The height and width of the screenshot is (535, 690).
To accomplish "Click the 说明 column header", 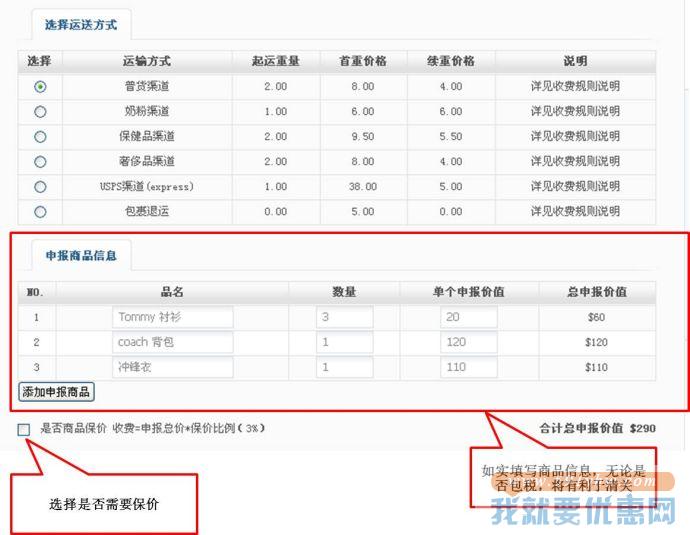I will click(576, 61).
